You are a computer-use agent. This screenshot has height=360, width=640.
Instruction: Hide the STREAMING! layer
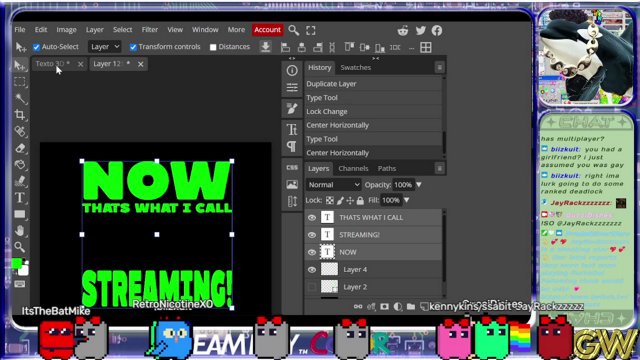pos(312,235)
